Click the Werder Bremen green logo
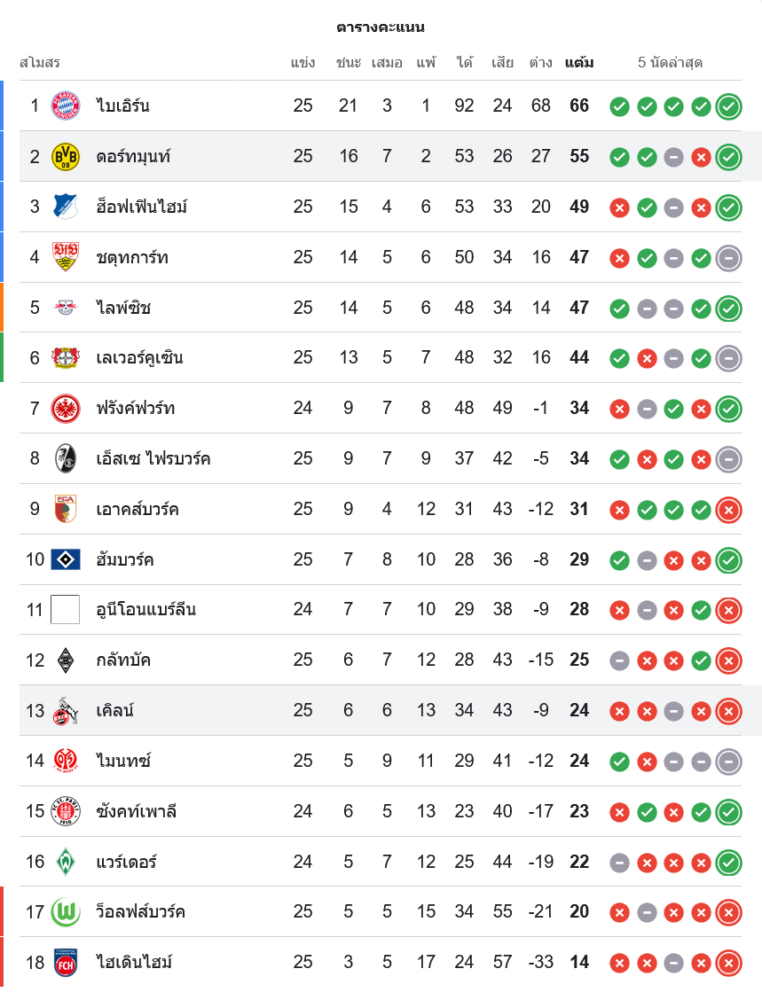Screen dimensions: 762x1000 (65, 861)
